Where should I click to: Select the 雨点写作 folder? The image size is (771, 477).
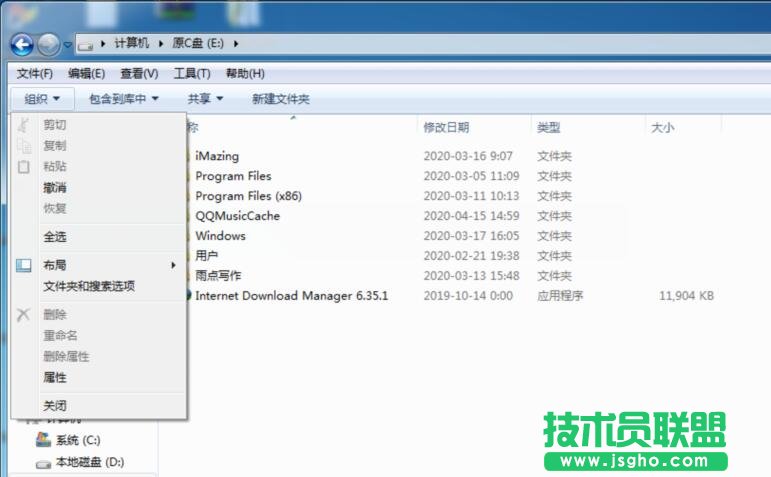218,275
